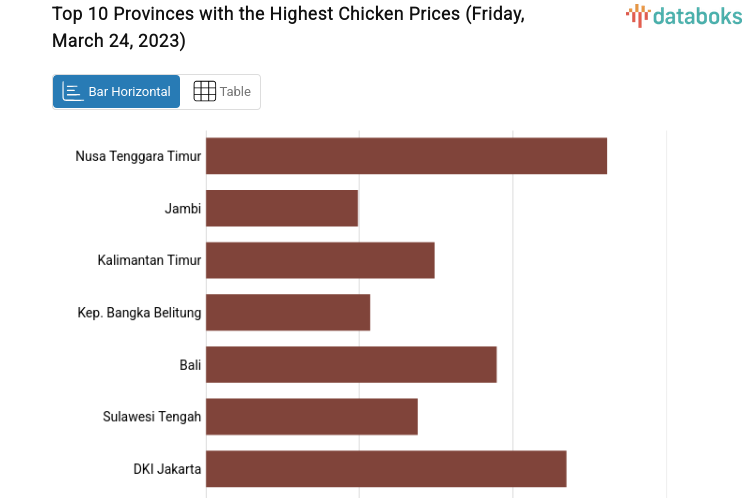Click the Sulawesi Tengah axis label
The width and height of the screenshot is (753, 498).
152,416
